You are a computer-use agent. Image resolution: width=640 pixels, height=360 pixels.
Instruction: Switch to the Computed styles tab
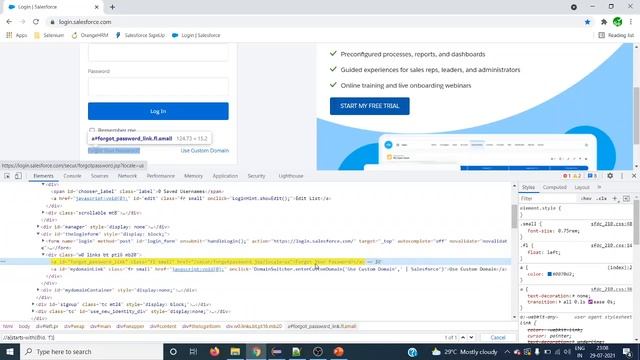click(x=554, y=187)
